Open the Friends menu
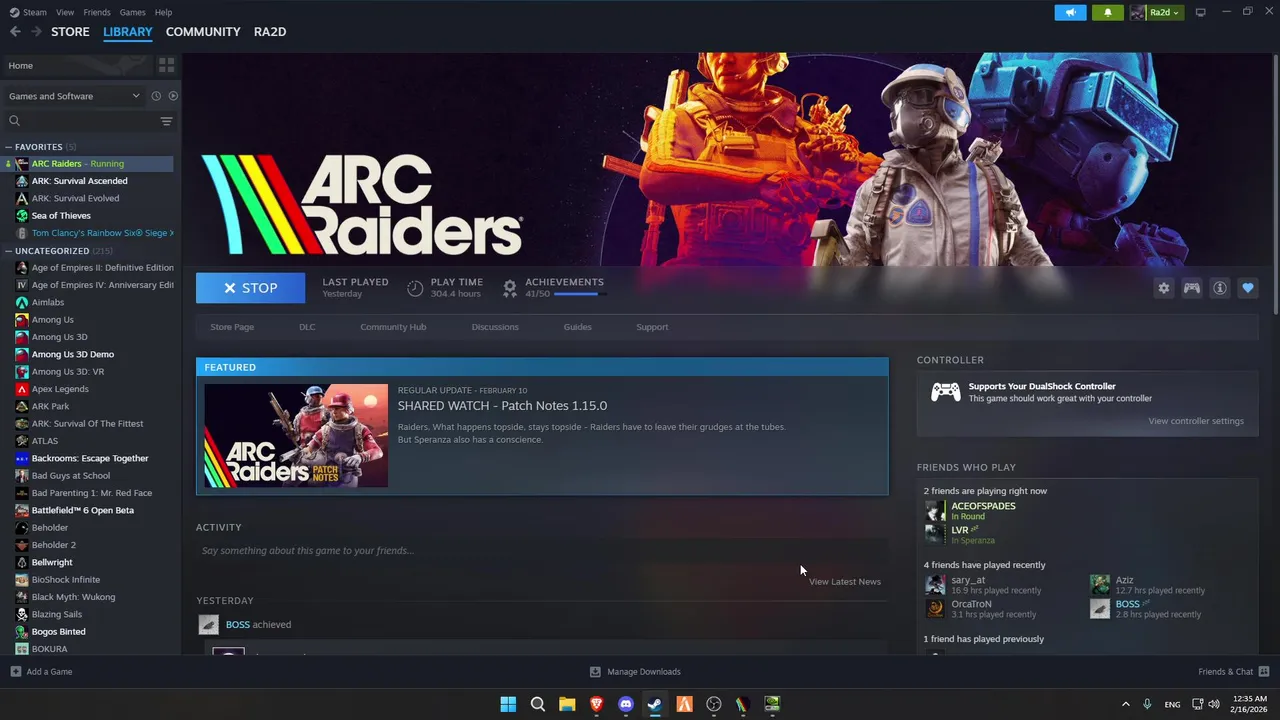The width and height of the screenshot is (1280, 720). pos(97,12)
